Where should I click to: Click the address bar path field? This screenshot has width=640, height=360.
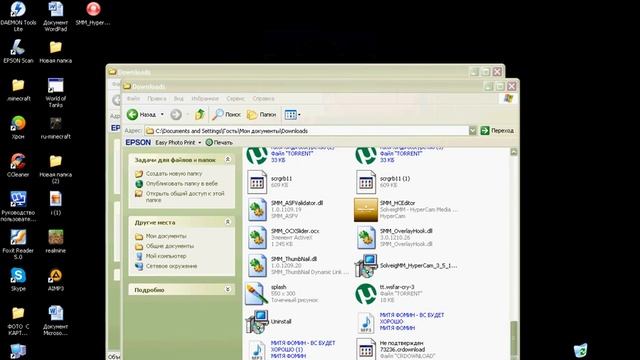pos(307,131)
